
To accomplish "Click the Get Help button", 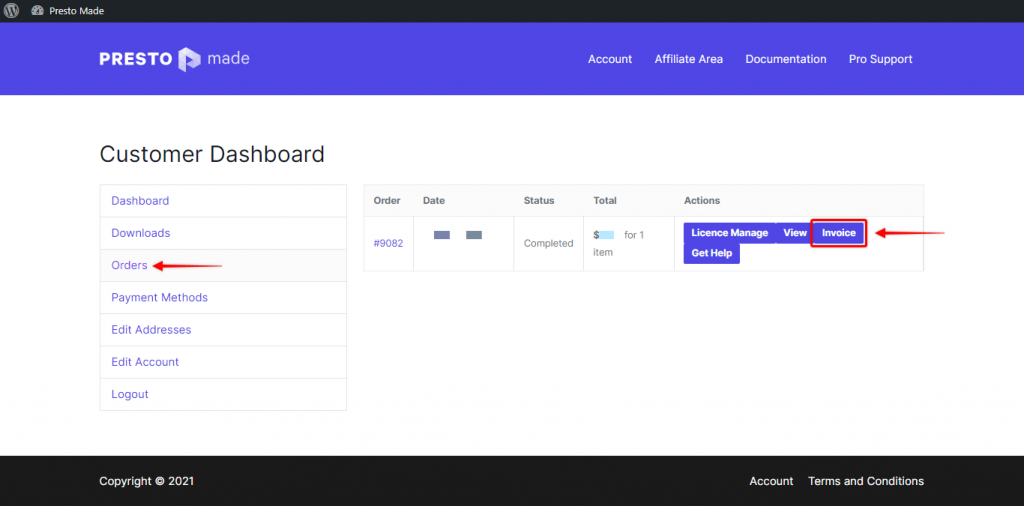I will click(712, 253).
